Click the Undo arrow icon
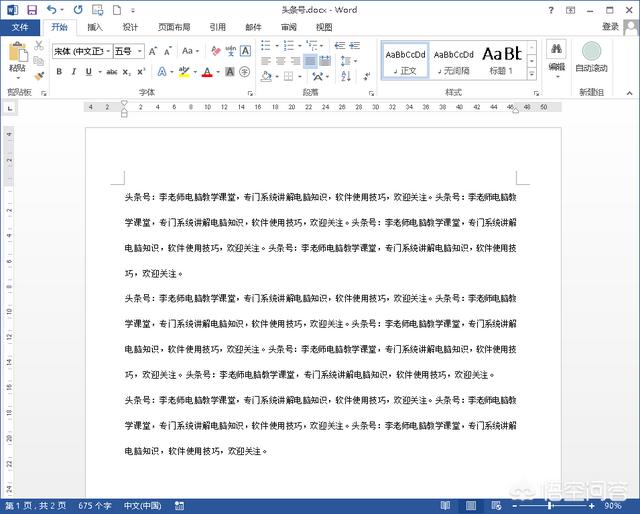 52,9
